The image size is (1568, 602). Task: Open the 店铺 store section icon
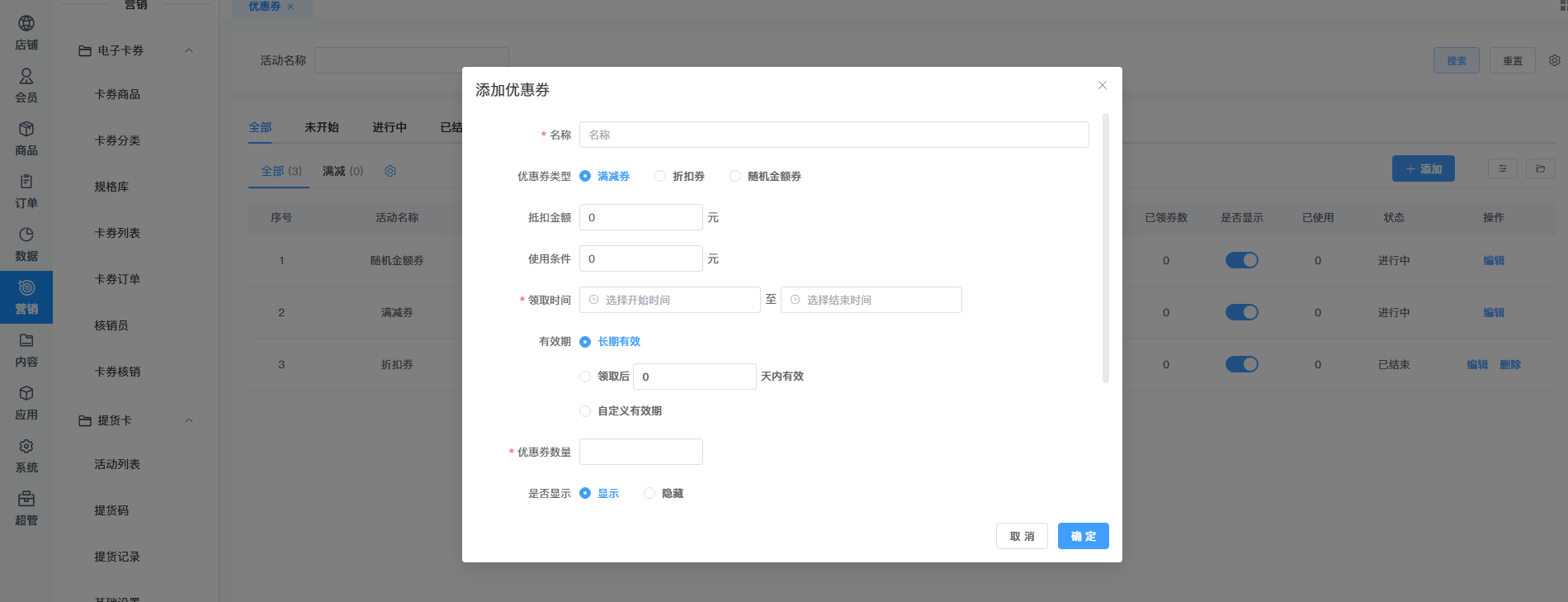click(26, 23)
